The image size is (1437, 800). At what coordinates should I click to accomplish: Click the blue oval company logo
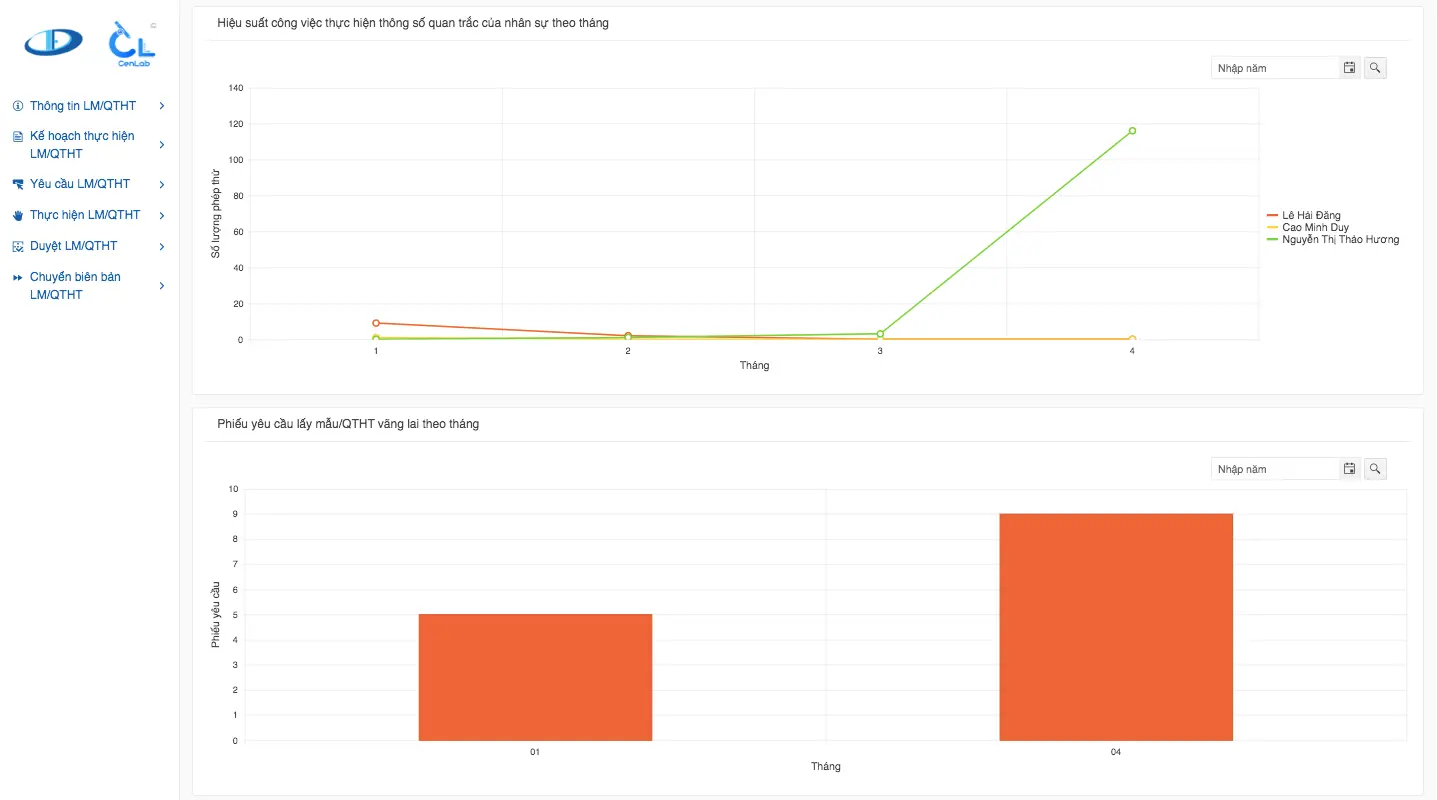(x=54, y=42)
